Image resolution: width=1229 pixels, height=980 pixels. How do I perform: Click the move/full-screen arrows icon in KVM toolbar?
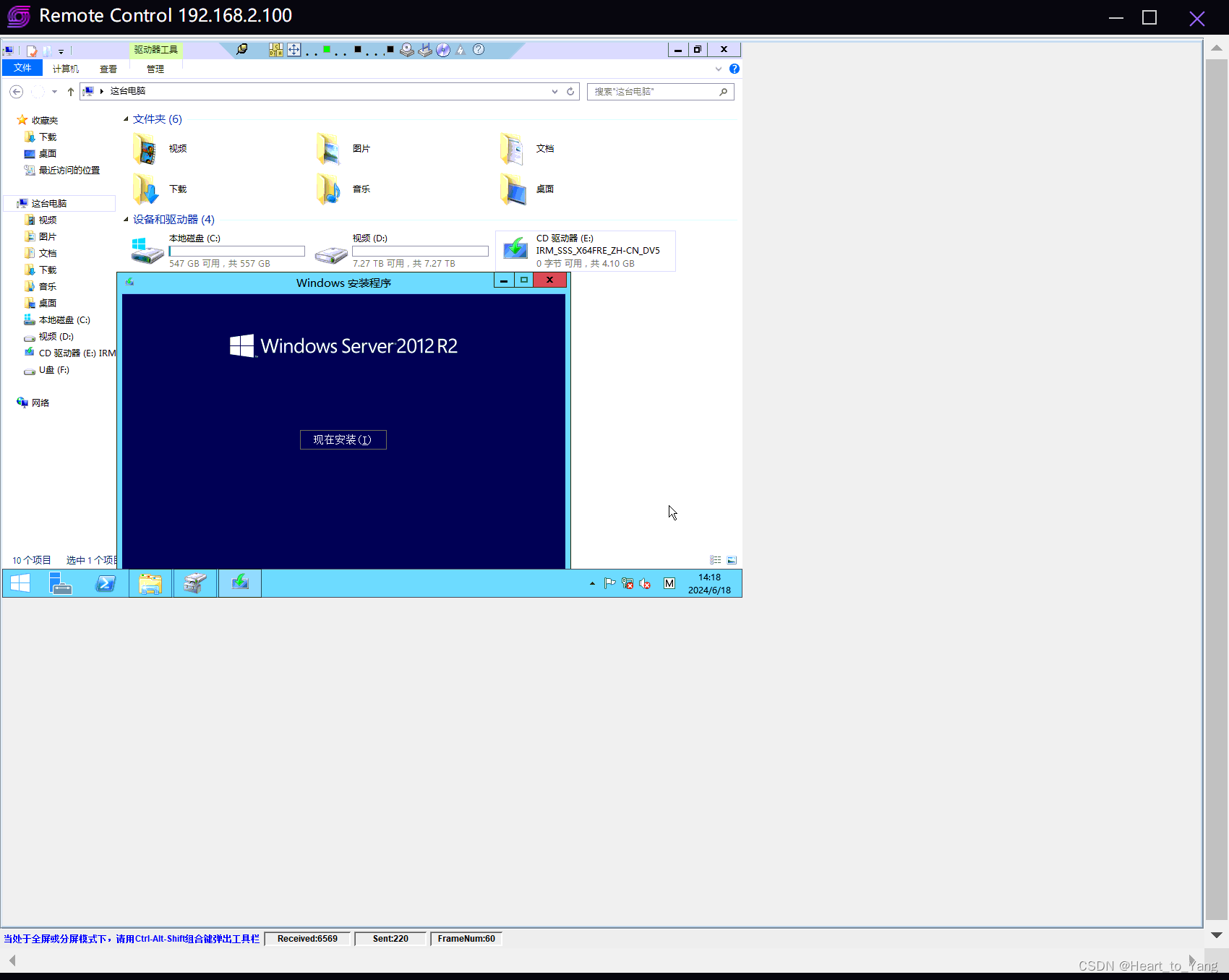(294, 50)
